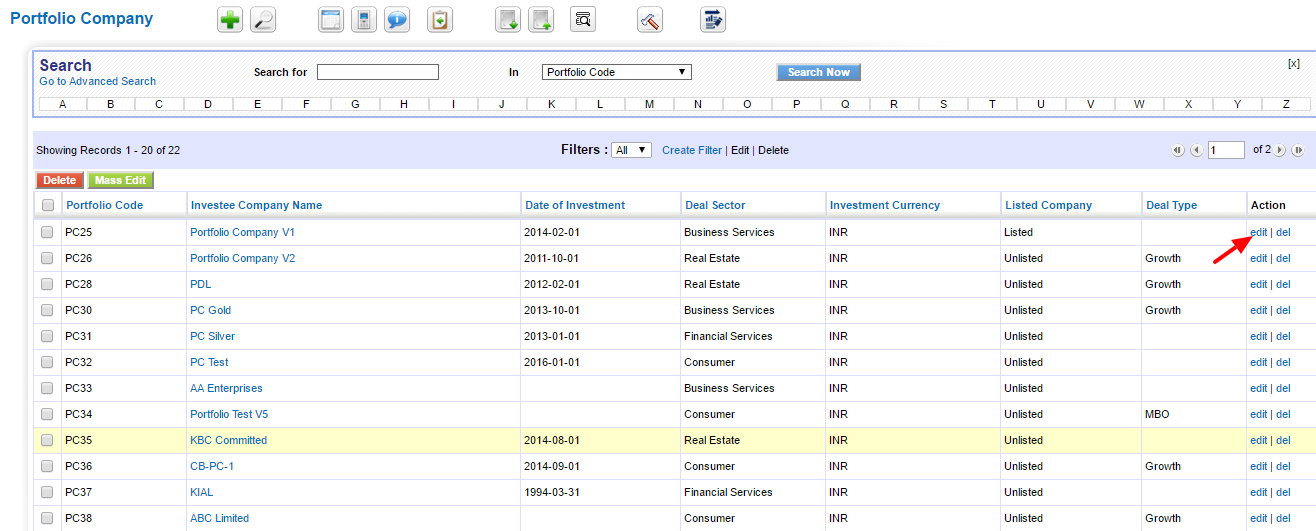
Task: Filter records by letter P
Action: coord(796,104)
